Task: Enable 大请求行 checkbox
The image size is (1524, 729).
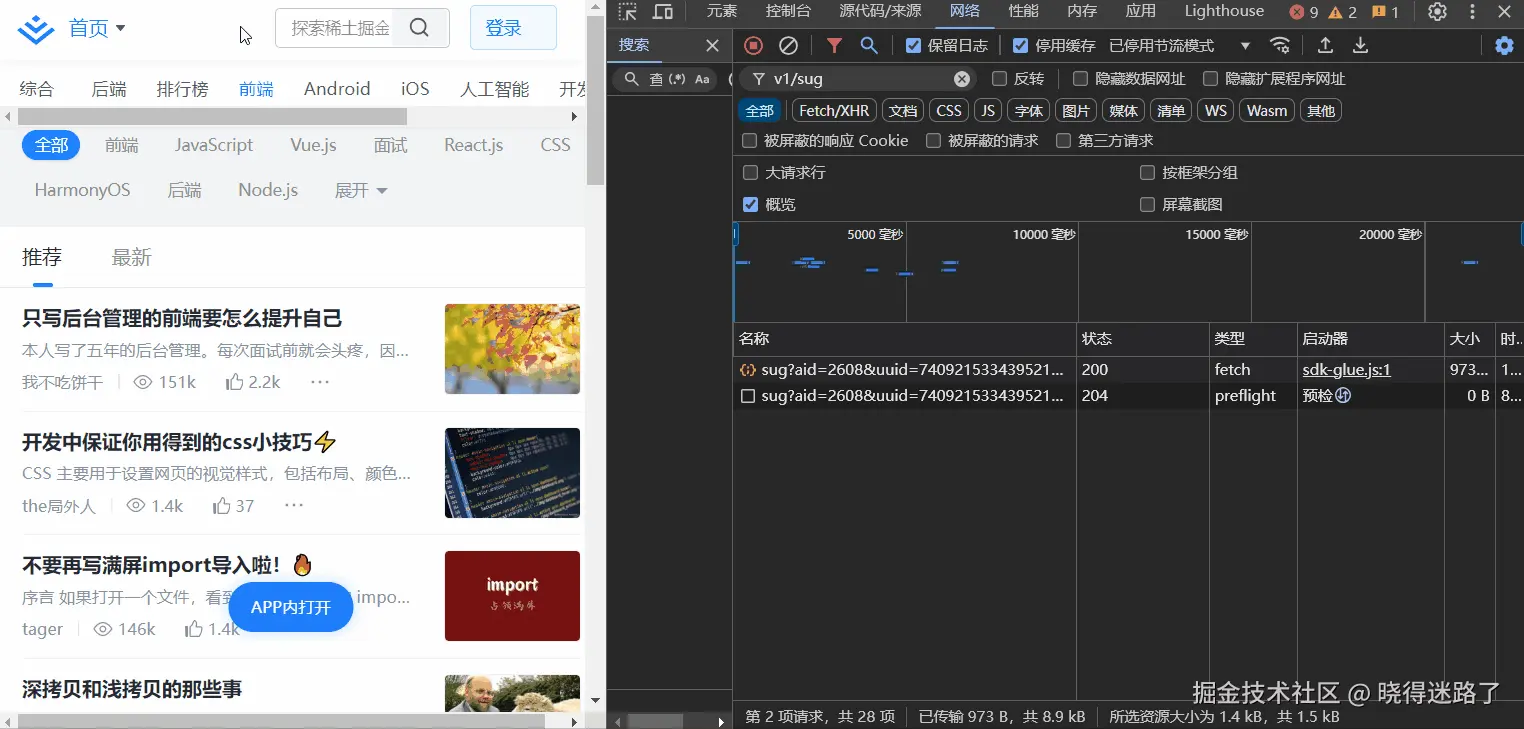Action: [x=750, y=173]
